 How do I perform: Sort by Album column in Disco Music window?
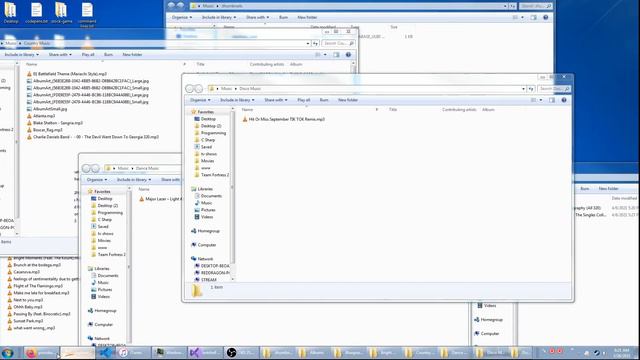pyautogui.click(x=488, y=110)
